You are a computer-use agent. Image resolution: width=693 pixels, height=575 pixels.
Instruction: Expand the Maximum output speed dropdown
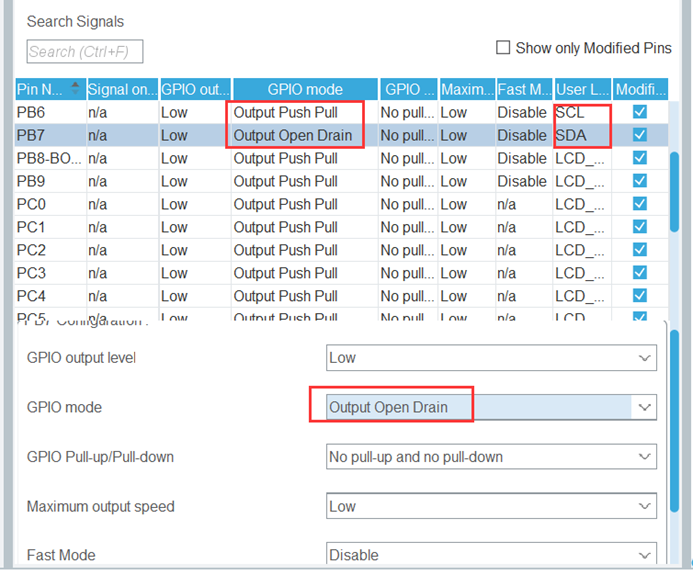click(x=491, y=507)
